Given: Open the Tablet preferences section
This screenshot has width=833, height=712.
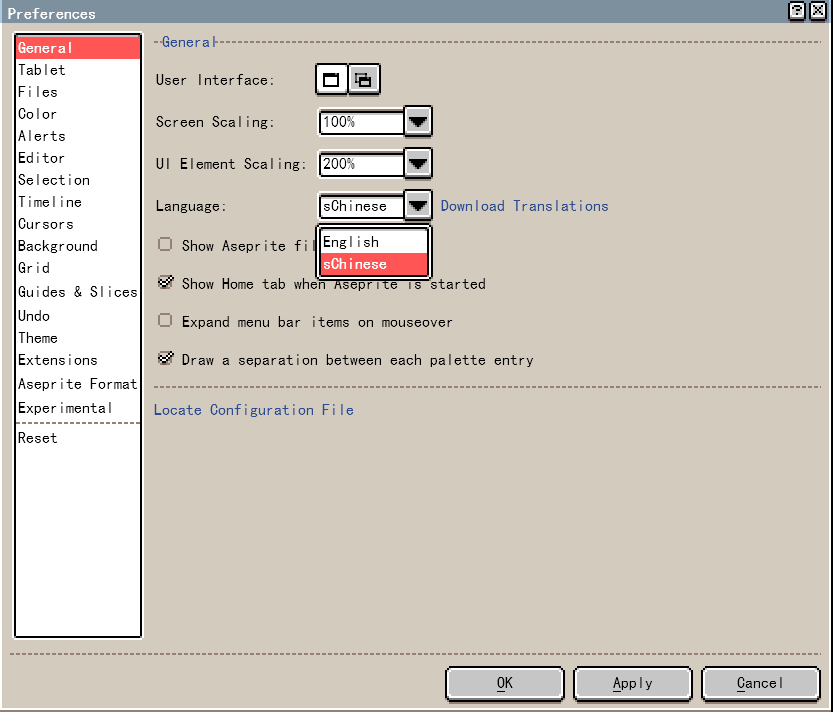Looking at the screenshot, I should 78,70.
